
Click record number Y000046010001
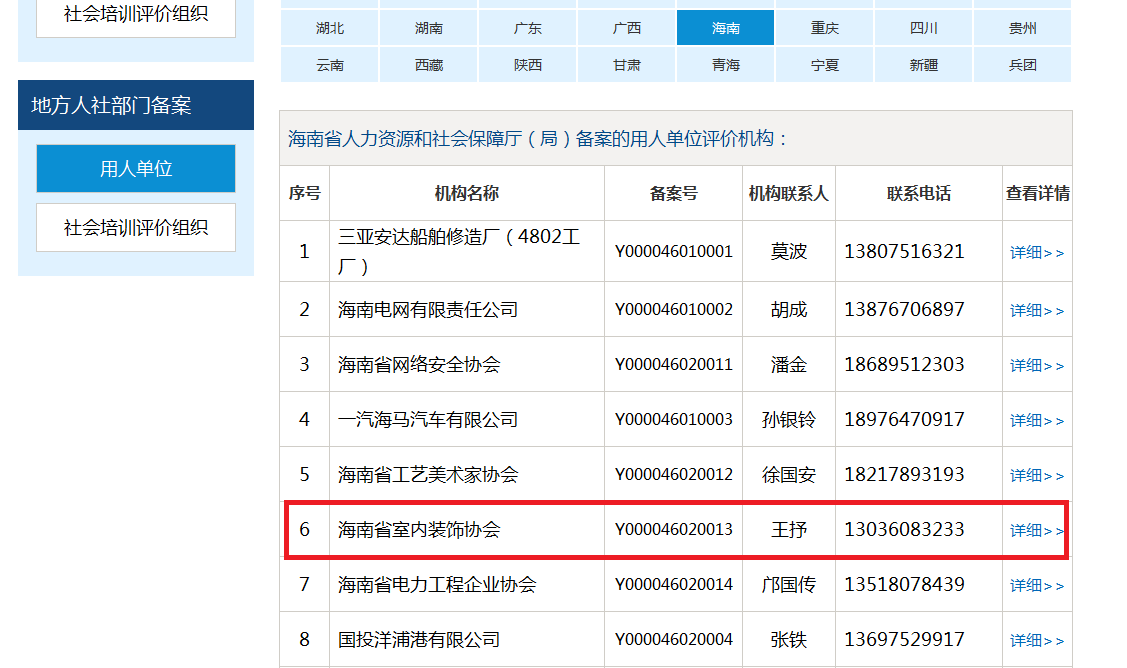pos(673,251)
